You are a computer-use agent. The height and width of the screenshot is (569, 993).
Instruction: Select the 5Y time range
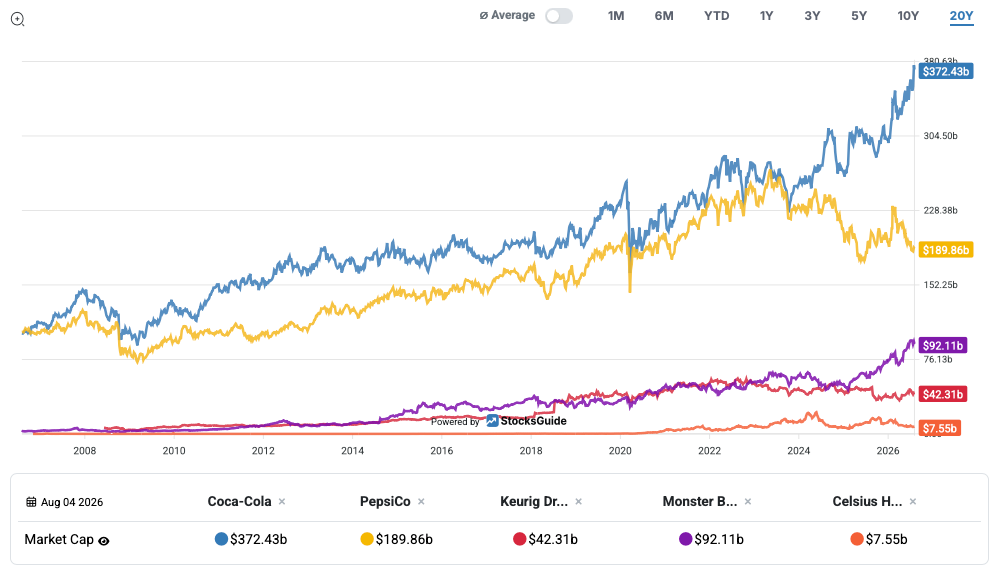pos(859,16)
